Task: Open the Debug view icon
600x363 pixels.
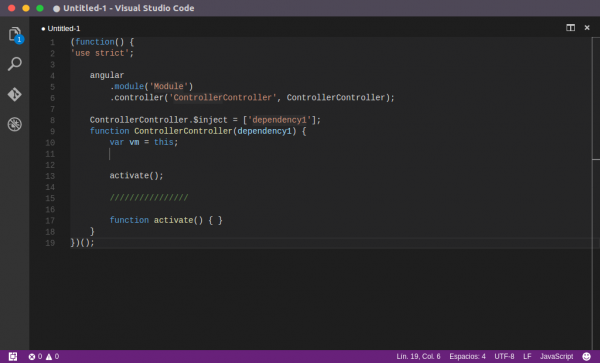Action: tap(15, 124)
